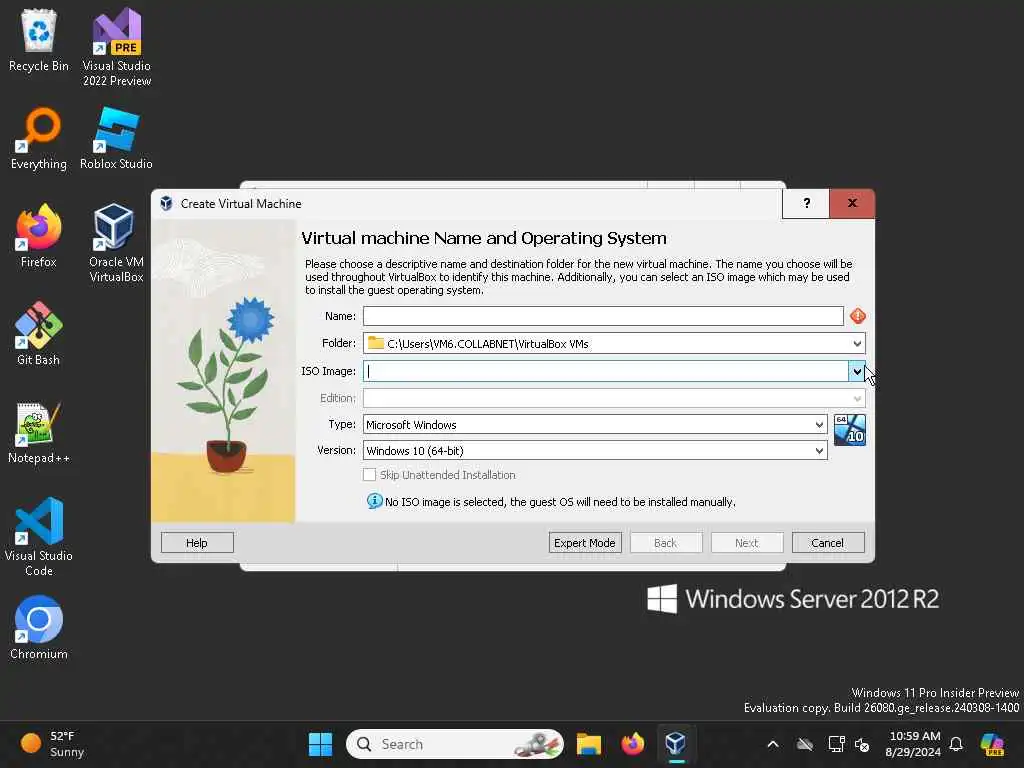Select Visual Studio 2022 Preview desktop shortcut

point(116,48)
